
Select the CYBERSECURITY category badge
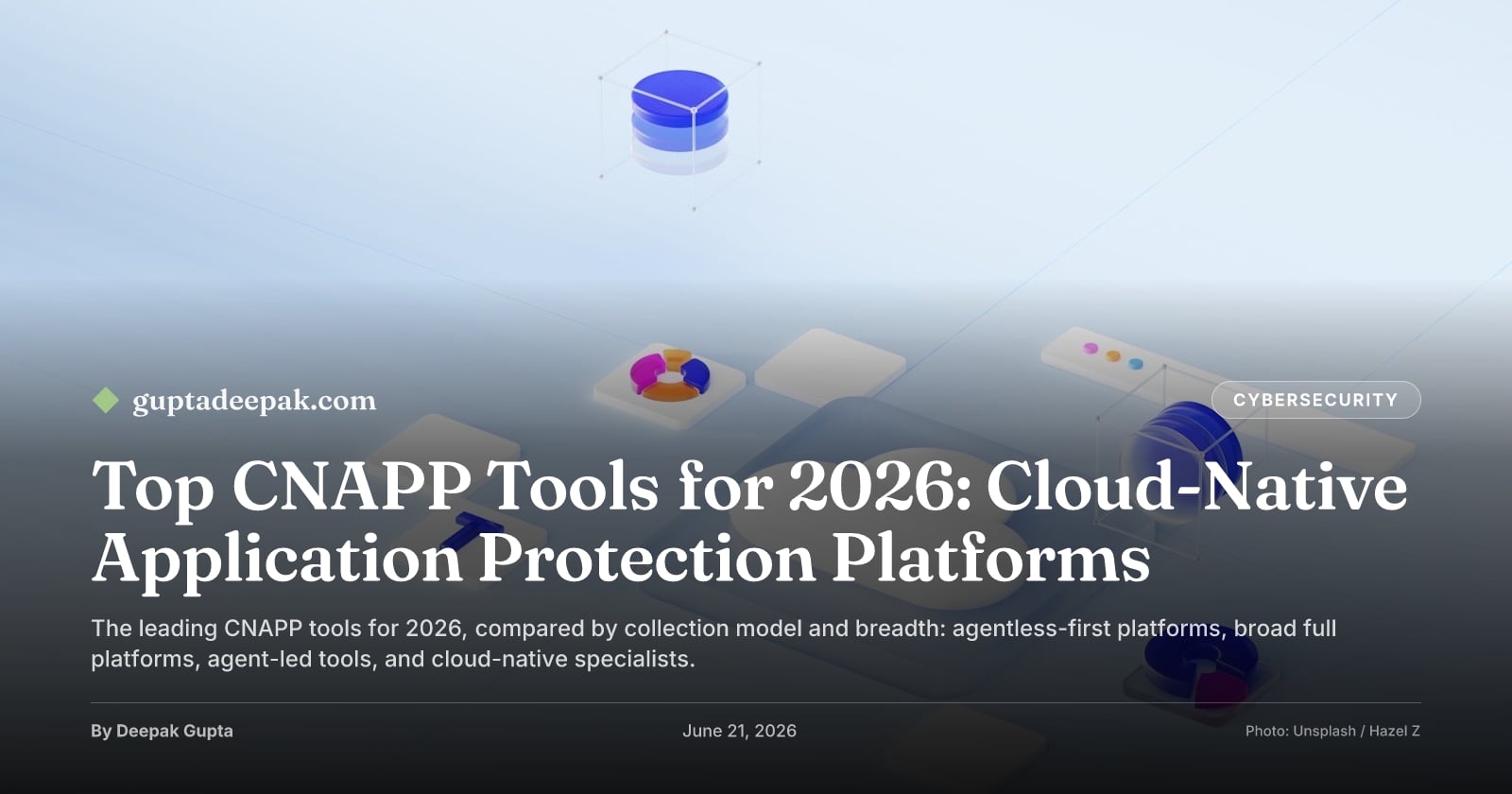[x=1315, y=400]
